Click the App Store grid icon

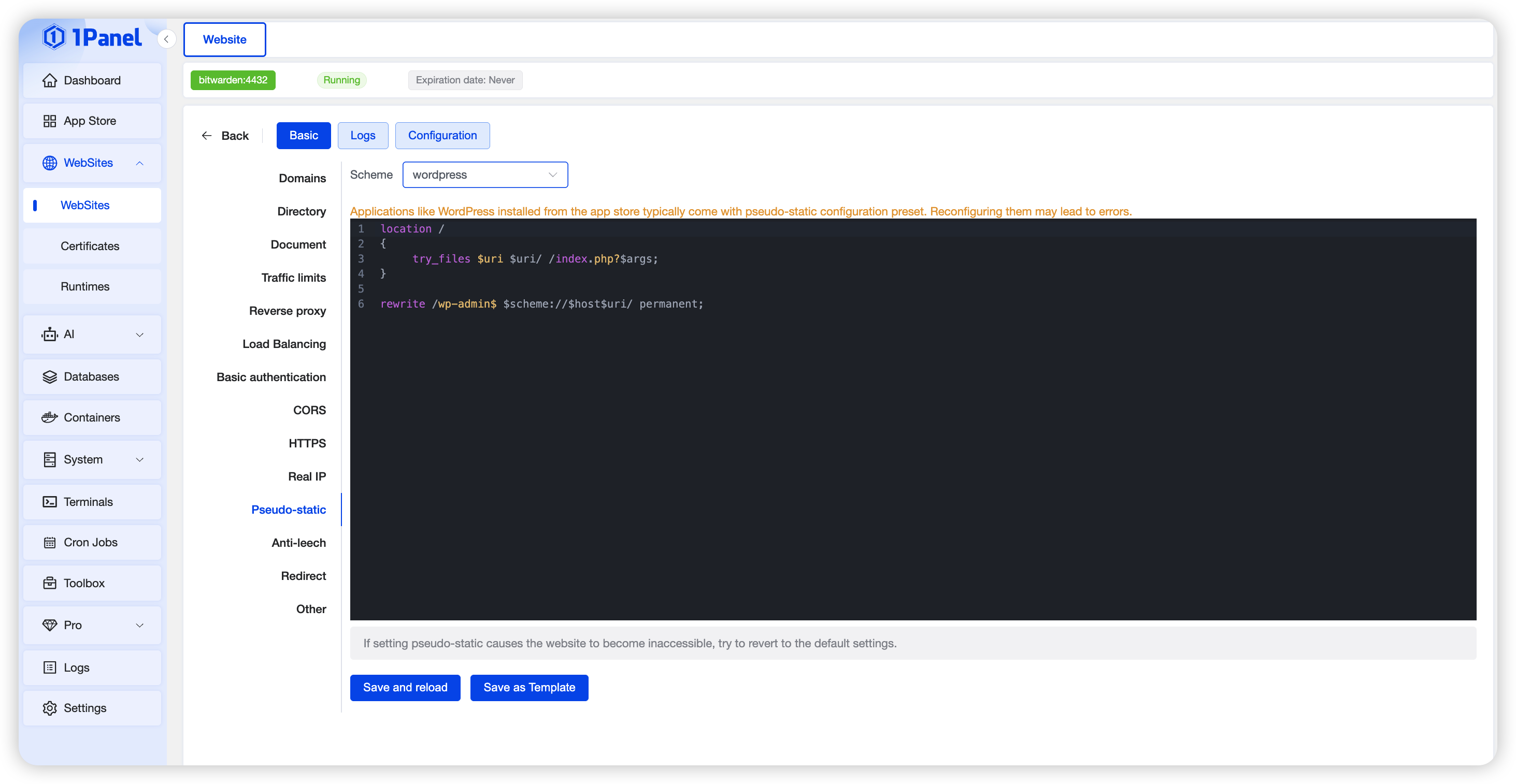click(49, 121)
